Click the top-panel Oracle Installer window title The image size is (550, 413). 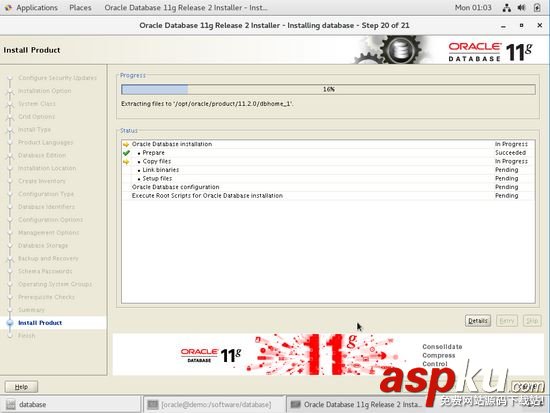pyautogui.click(x=186, y=7)
